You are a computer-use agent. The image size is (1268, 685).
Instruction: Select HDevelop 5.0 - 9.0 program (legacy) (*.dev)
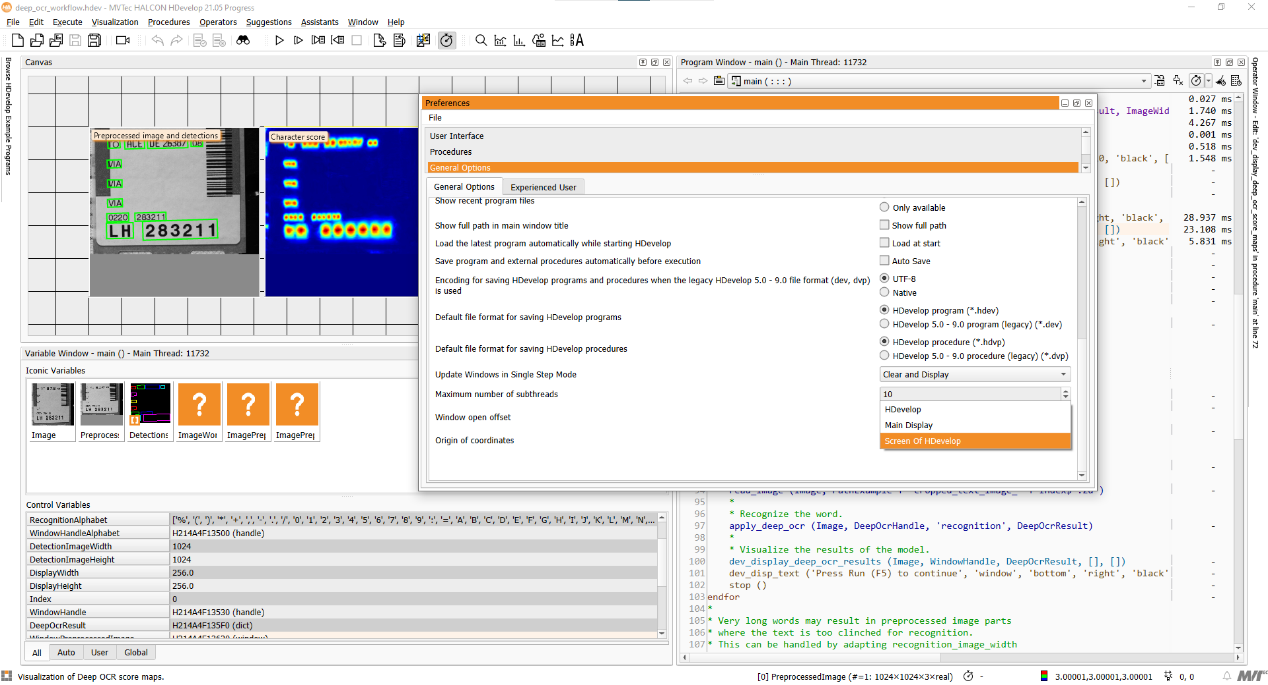click(884, 324)
